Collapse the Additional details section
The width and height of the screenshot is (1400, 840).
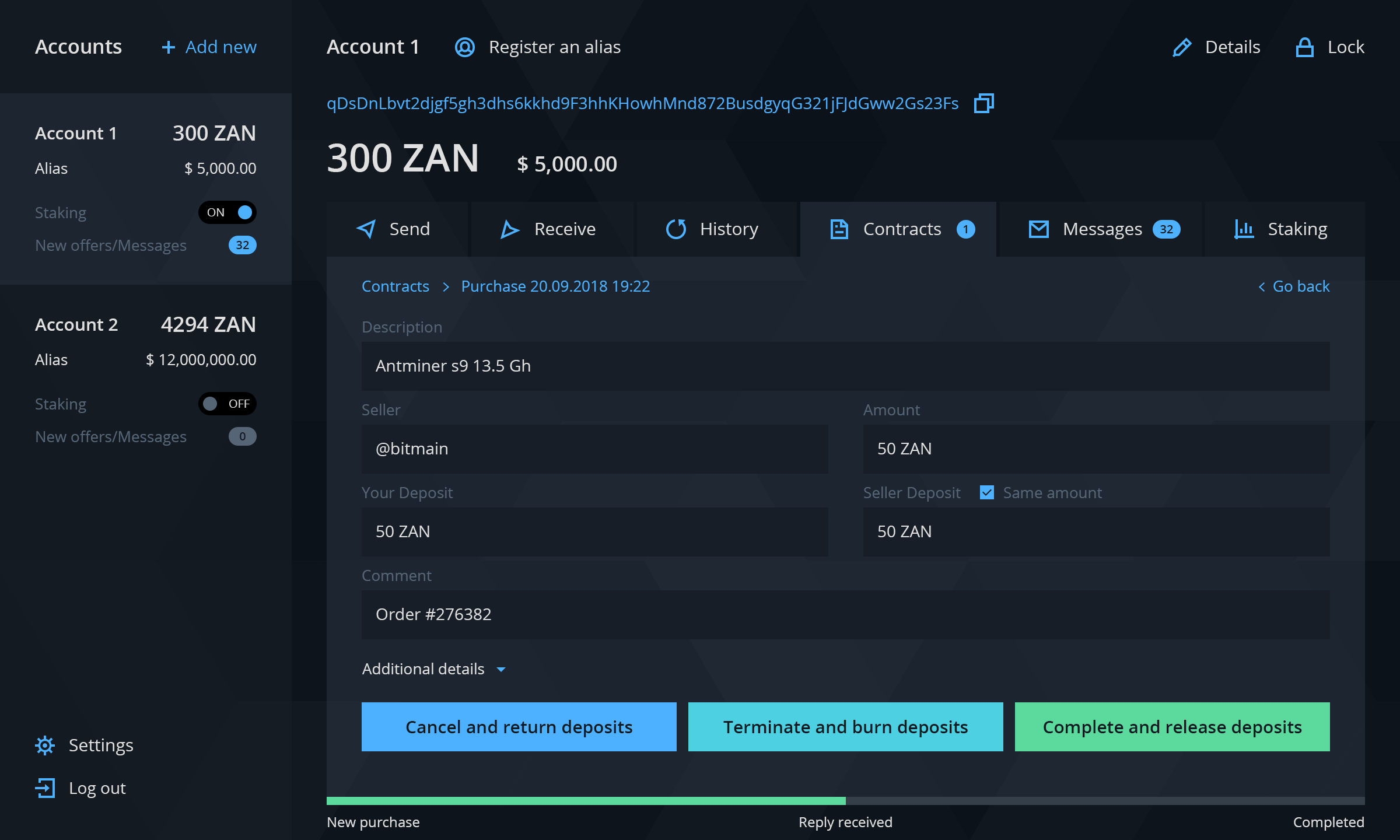click(x=501, y=669)
